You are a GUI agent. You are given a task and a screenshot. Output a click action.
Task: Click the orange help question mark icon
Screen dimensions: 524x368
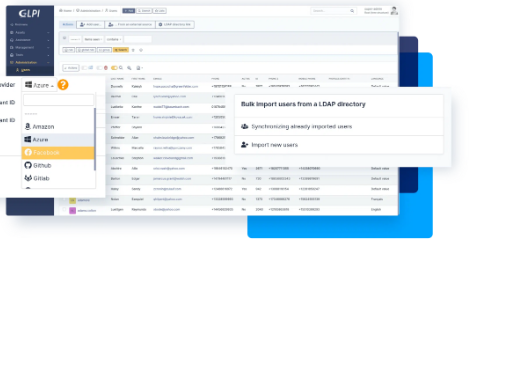[x=63, y=85]
